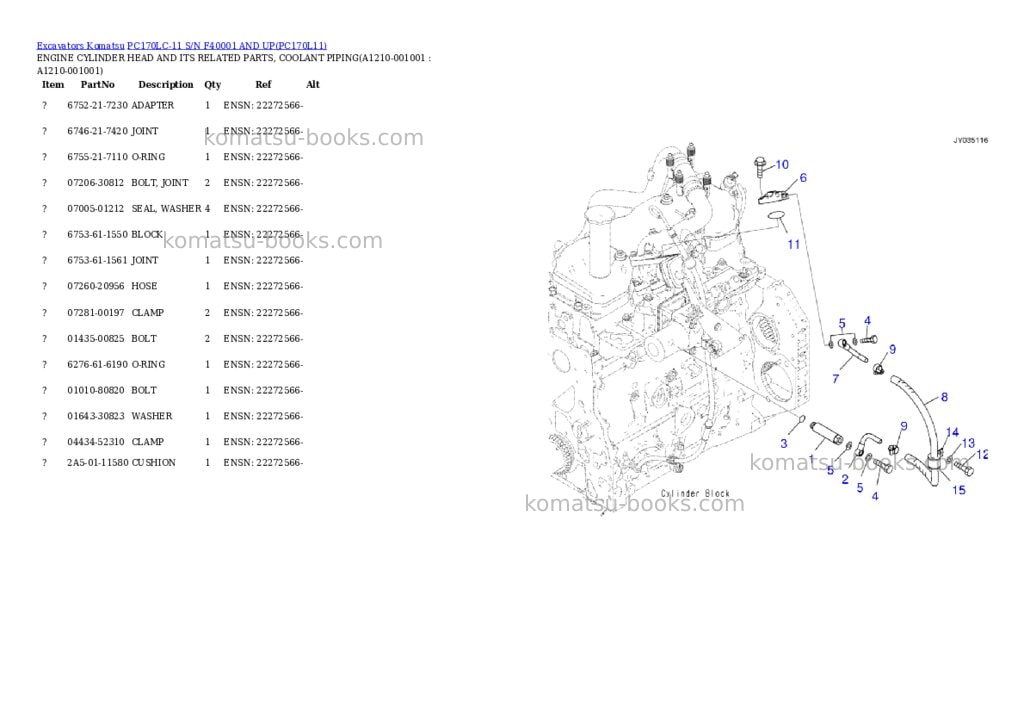Click callout number 15 in the diagram

coord(959,490)
